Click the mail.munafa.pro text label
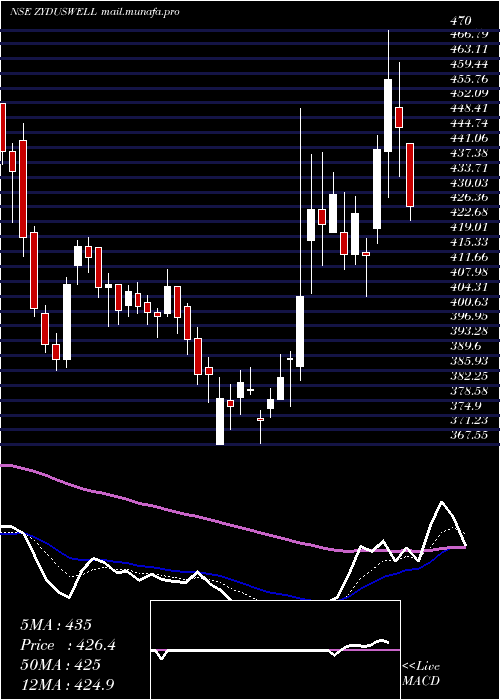Image resolution: width=500 pixels, height=700 pixels. tap(141, 12)
